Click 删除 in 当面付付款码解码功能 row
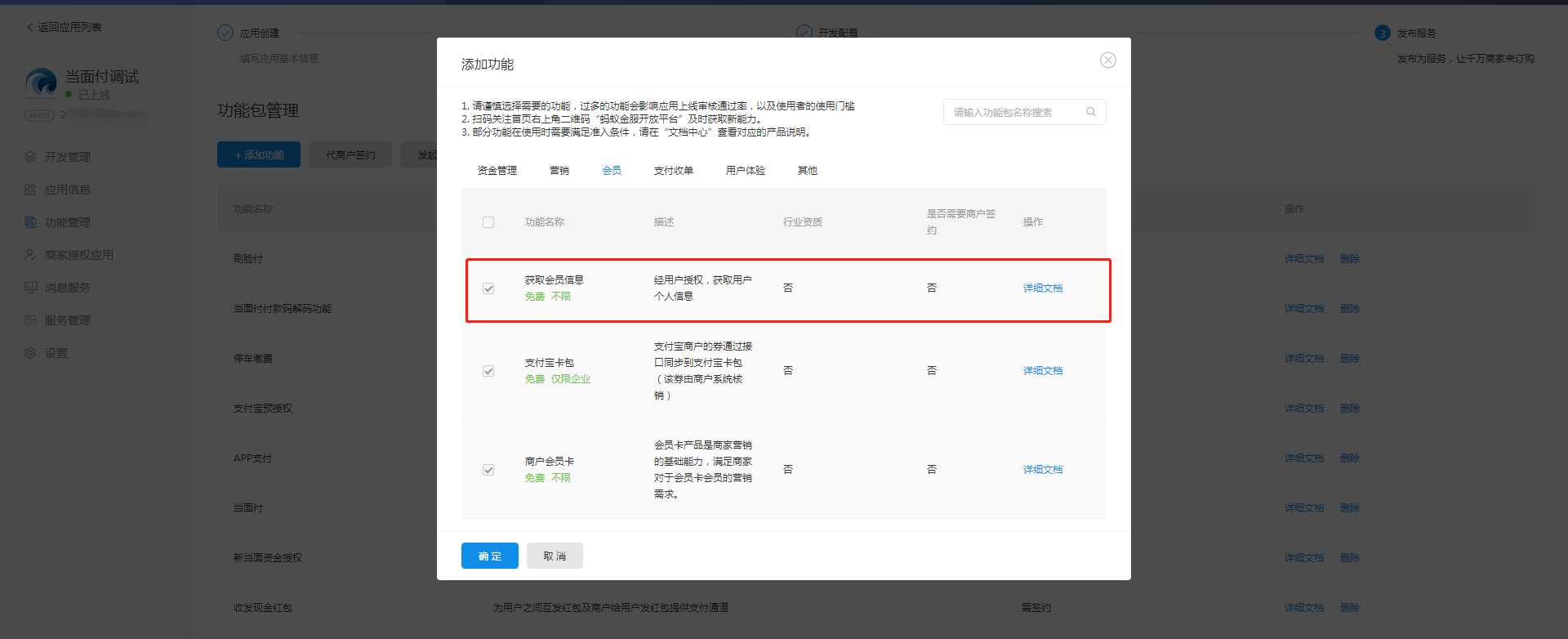Image resolution: width=1568 pixels, height=639 pixels. point(1350,309)
